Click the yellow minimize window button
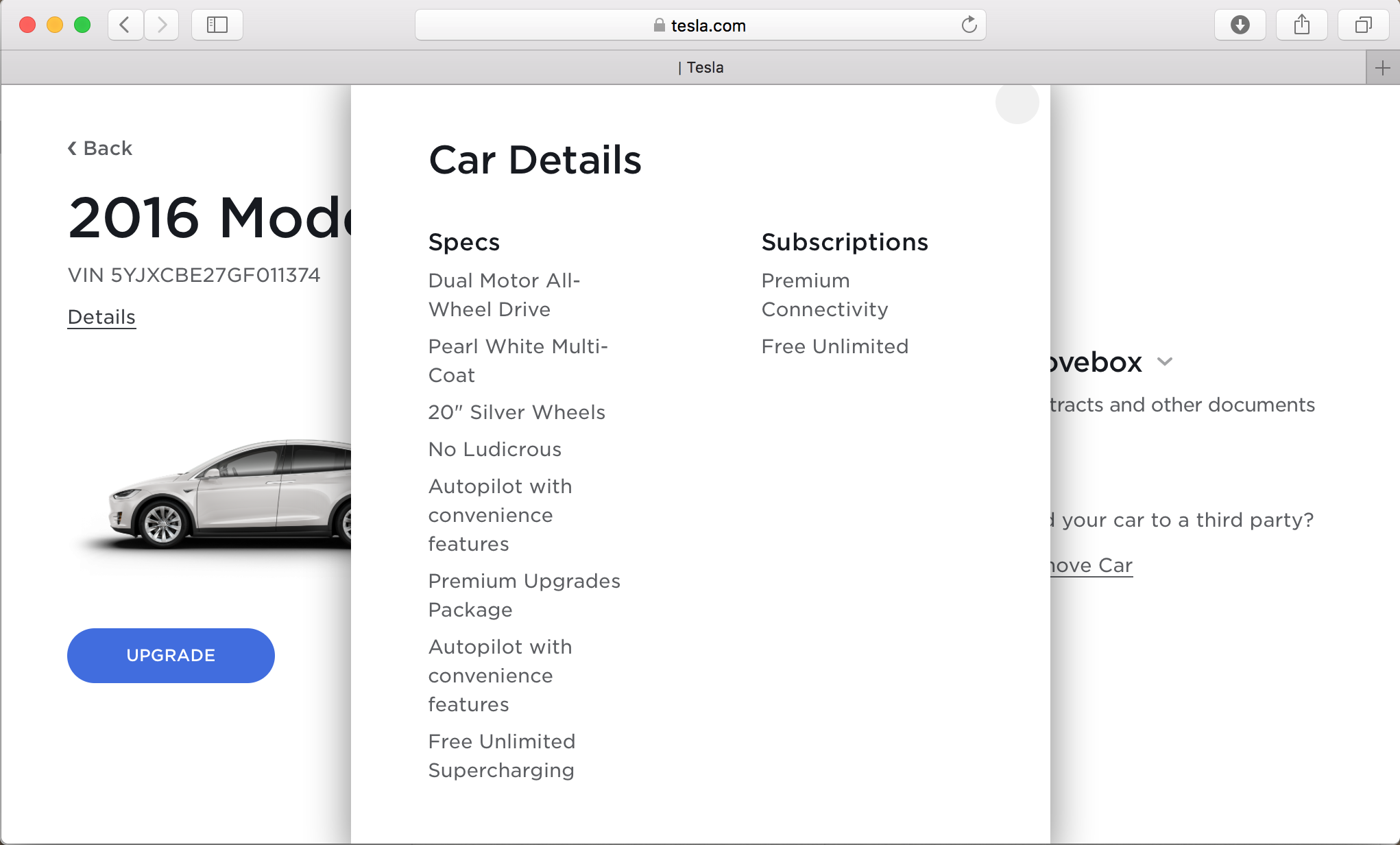Screen dimensions: 1400x845 click(x=55, y=25)
